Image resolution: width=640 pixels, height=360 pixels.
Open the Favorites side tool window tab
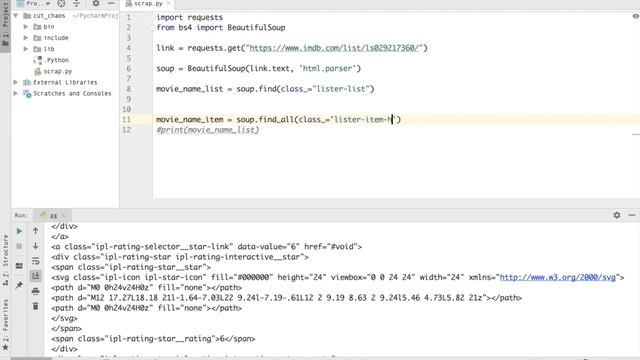(x=5, y=325)
